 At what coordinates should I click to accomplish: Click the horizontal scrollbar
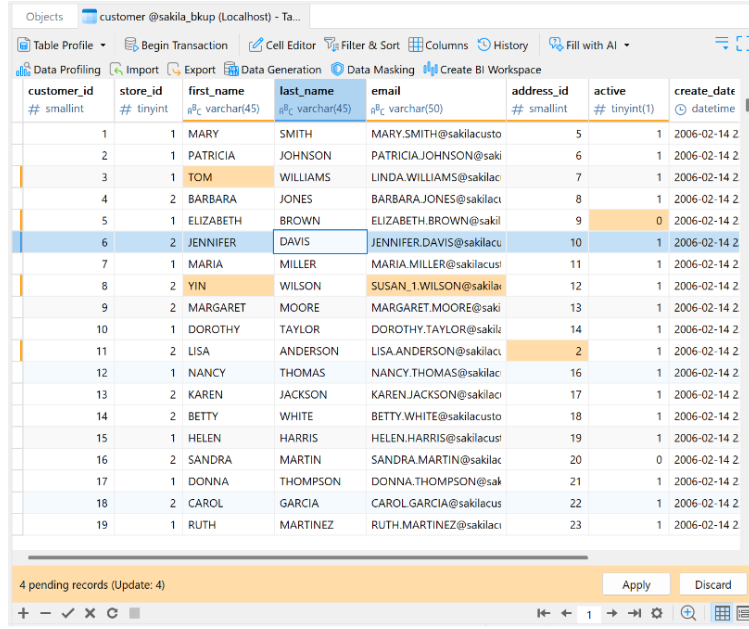pos(308,557)
